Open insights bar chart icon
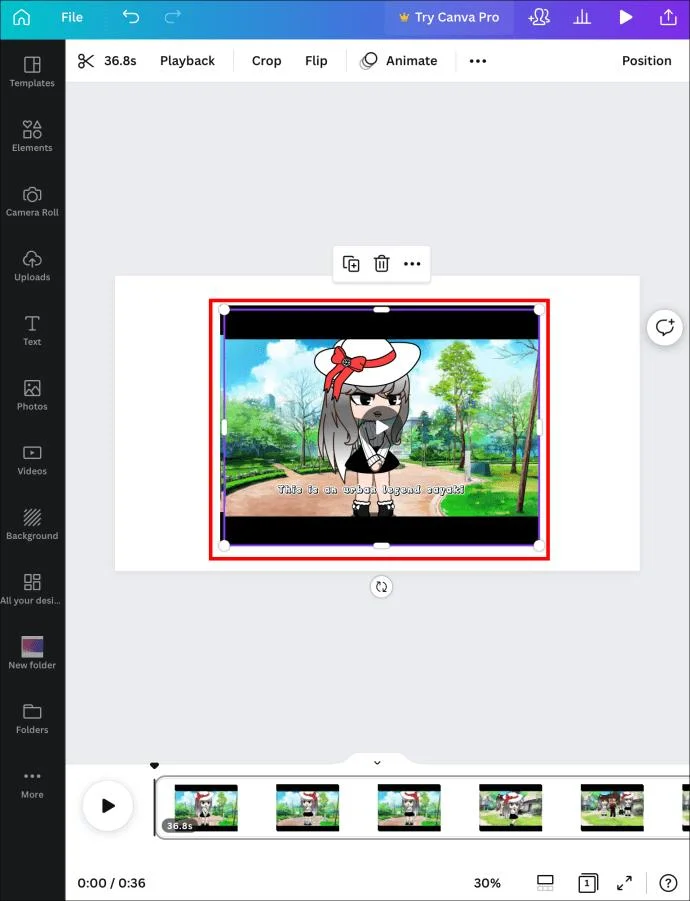 point(582,17)
